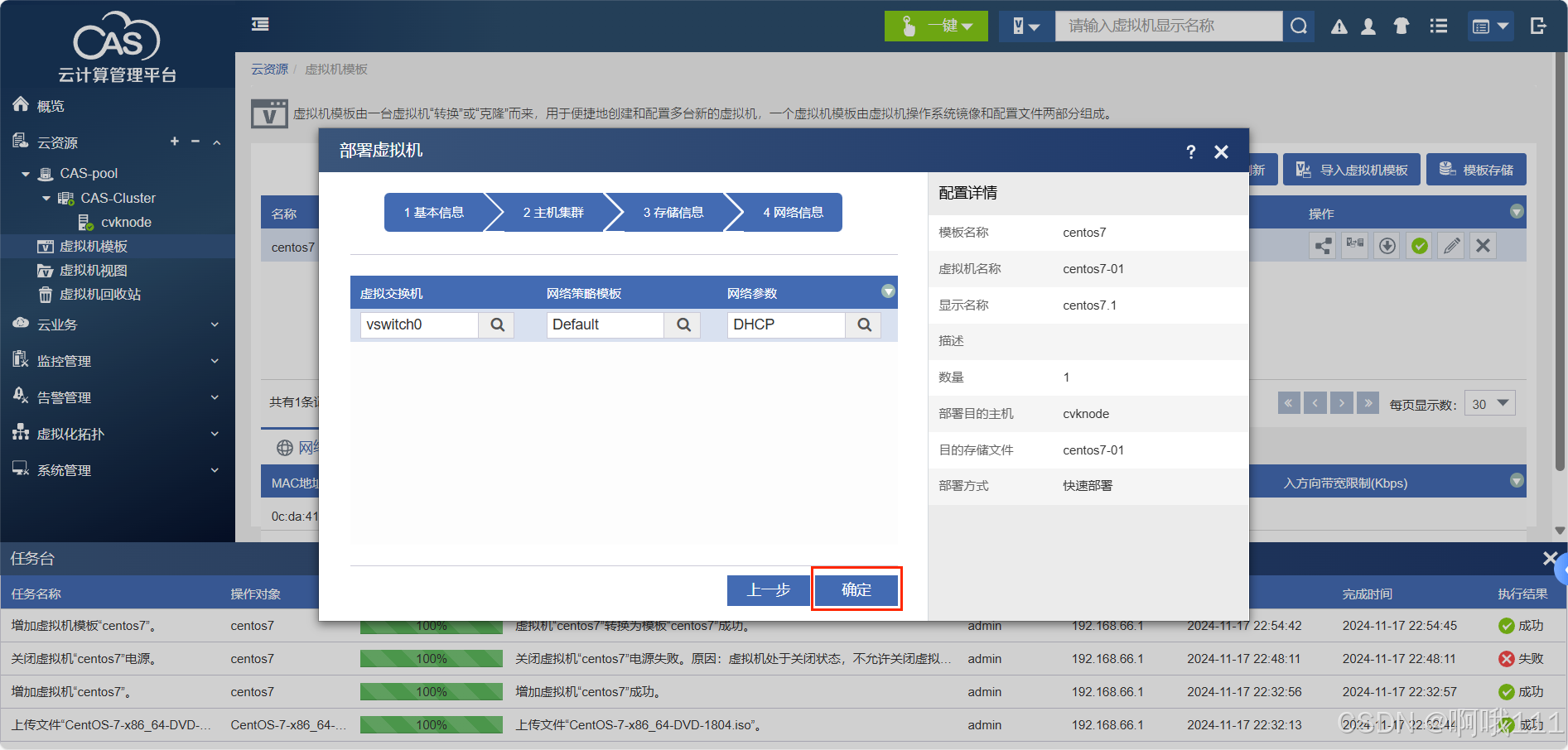Click the magnifier search button in top bar
This screenshot has height=750, width=1568.
[x=1299, y=26]
